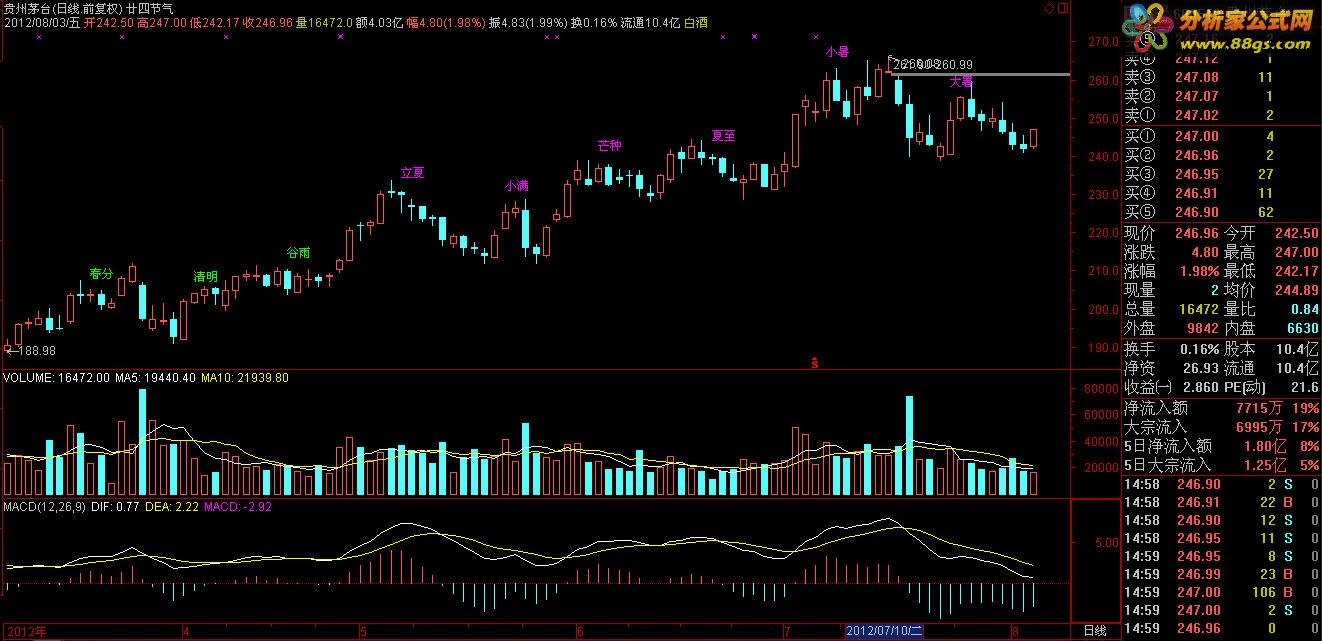Click the 小满 solar term label
Image resolution: width=1322 pixels, height=641 pixels.
point(516,185)
